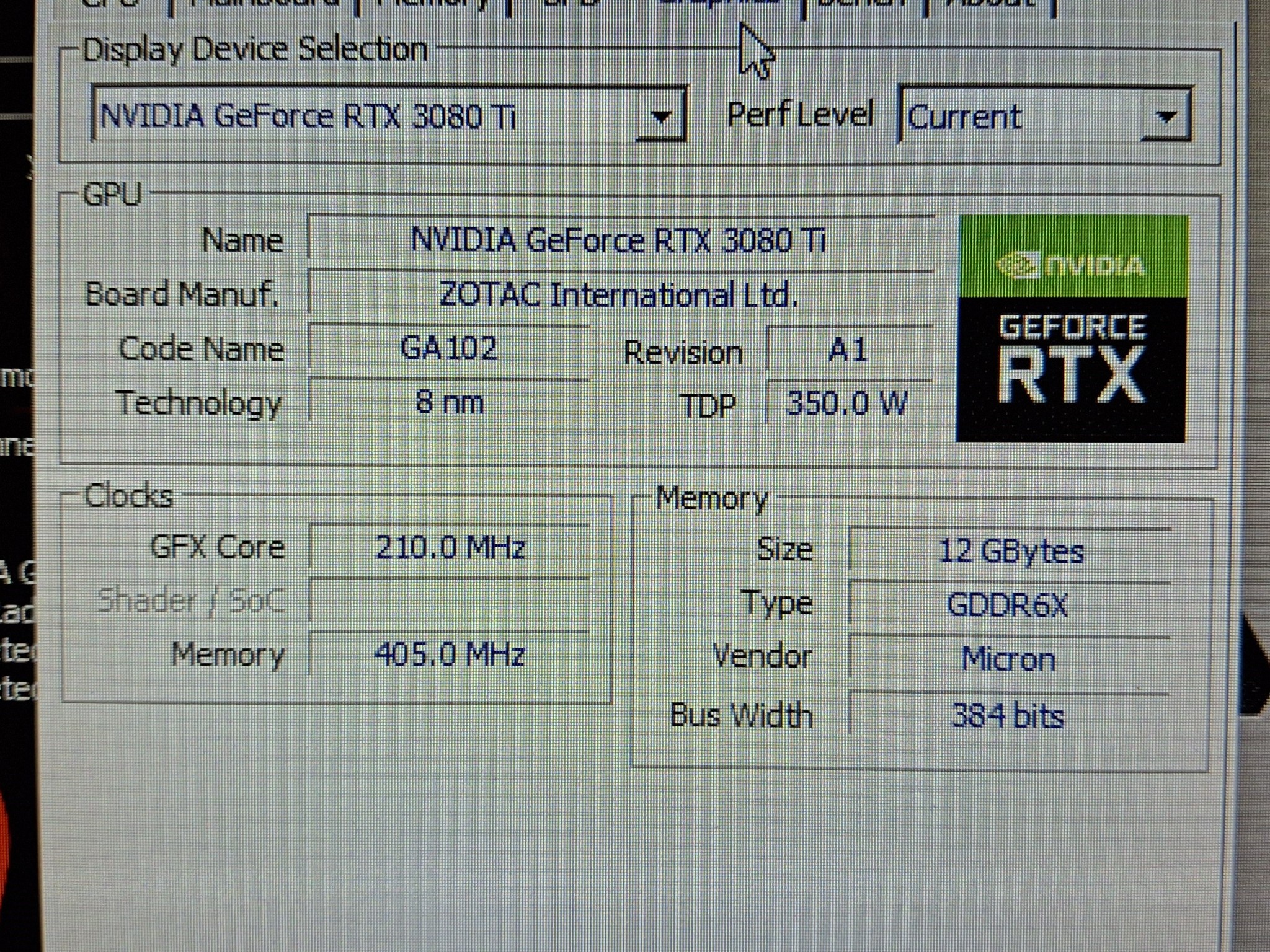The width and height of the screenshot is (1270, 952).
Task: Click the Bus Width label
Action: click(742, 715)
